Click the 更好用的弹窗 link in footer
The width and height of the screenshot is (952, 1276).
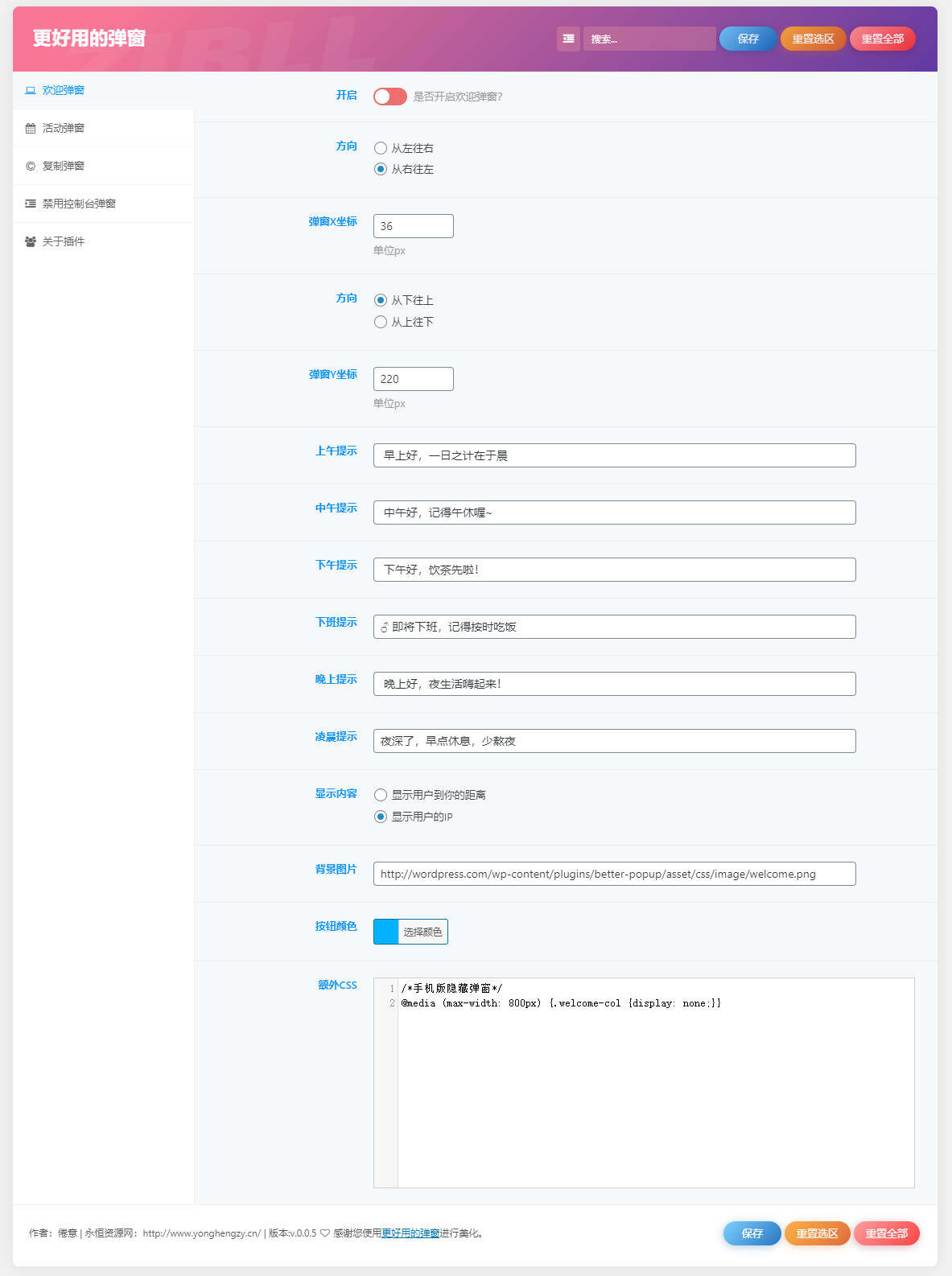tap(410, 1233)
